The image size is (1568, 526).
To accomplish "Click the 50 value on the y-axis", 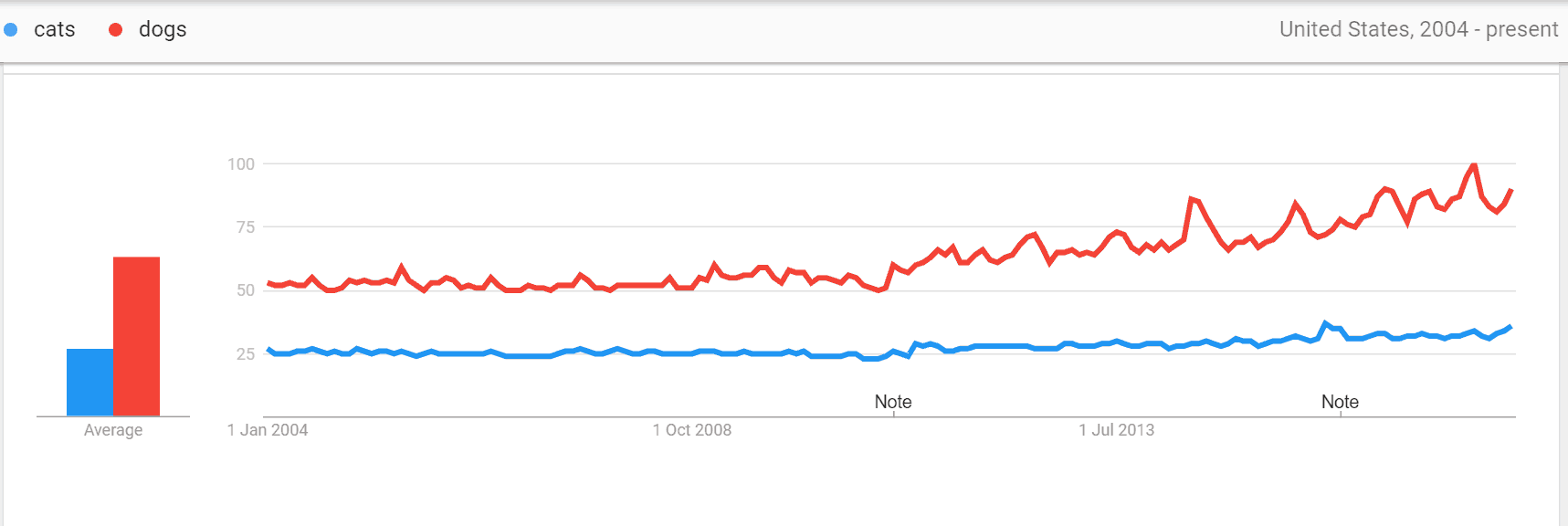I will 246,290.
